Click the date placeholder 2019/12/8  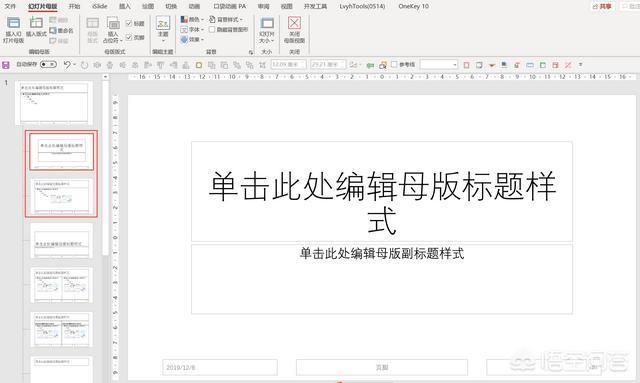[x=220, y=367]
